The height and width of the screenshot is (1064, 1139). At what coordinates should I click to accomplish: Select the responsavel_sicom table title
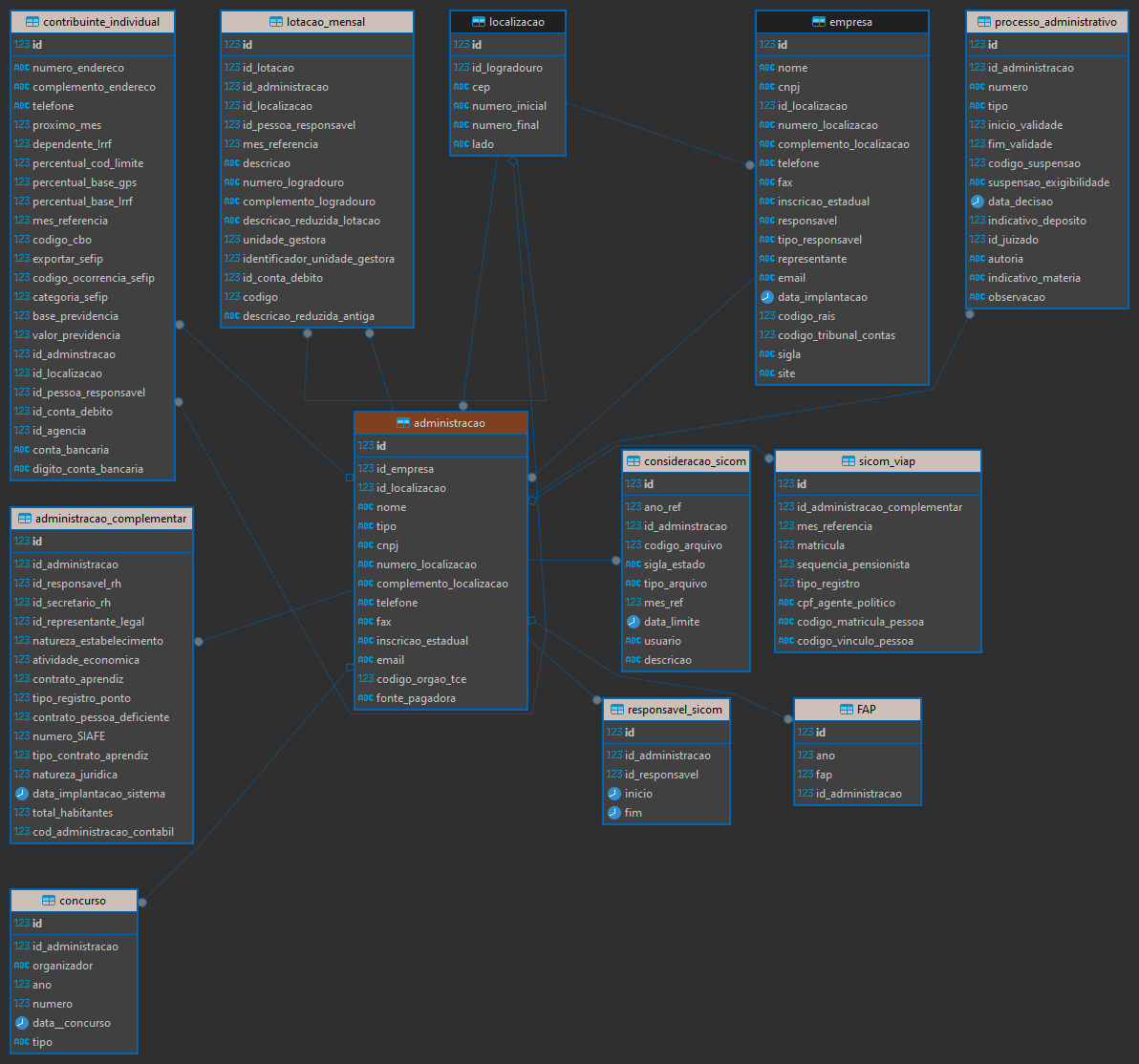(675, 710)
